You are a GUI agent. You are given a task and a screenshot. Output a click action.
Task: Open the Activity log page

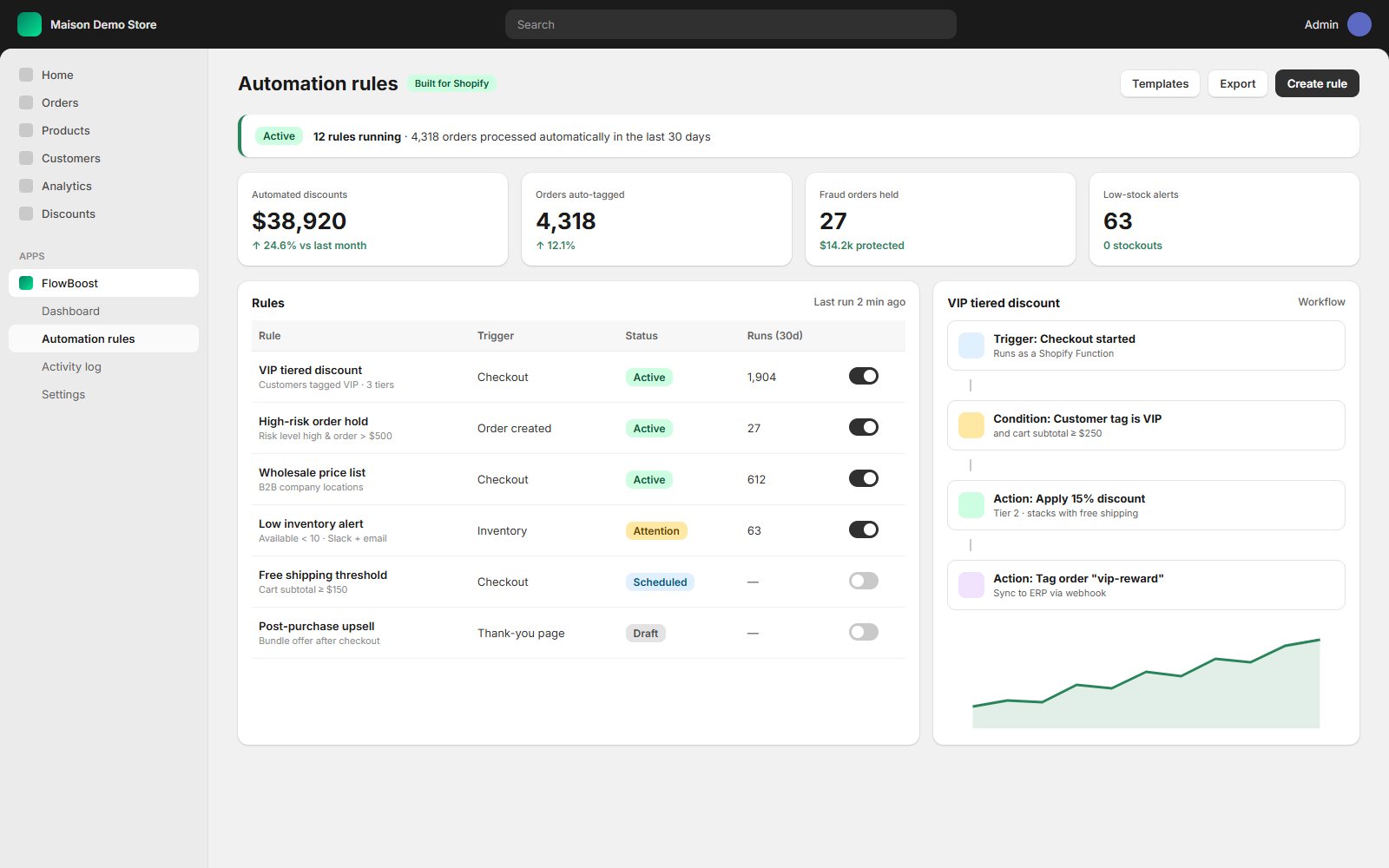tap(103, 366)
